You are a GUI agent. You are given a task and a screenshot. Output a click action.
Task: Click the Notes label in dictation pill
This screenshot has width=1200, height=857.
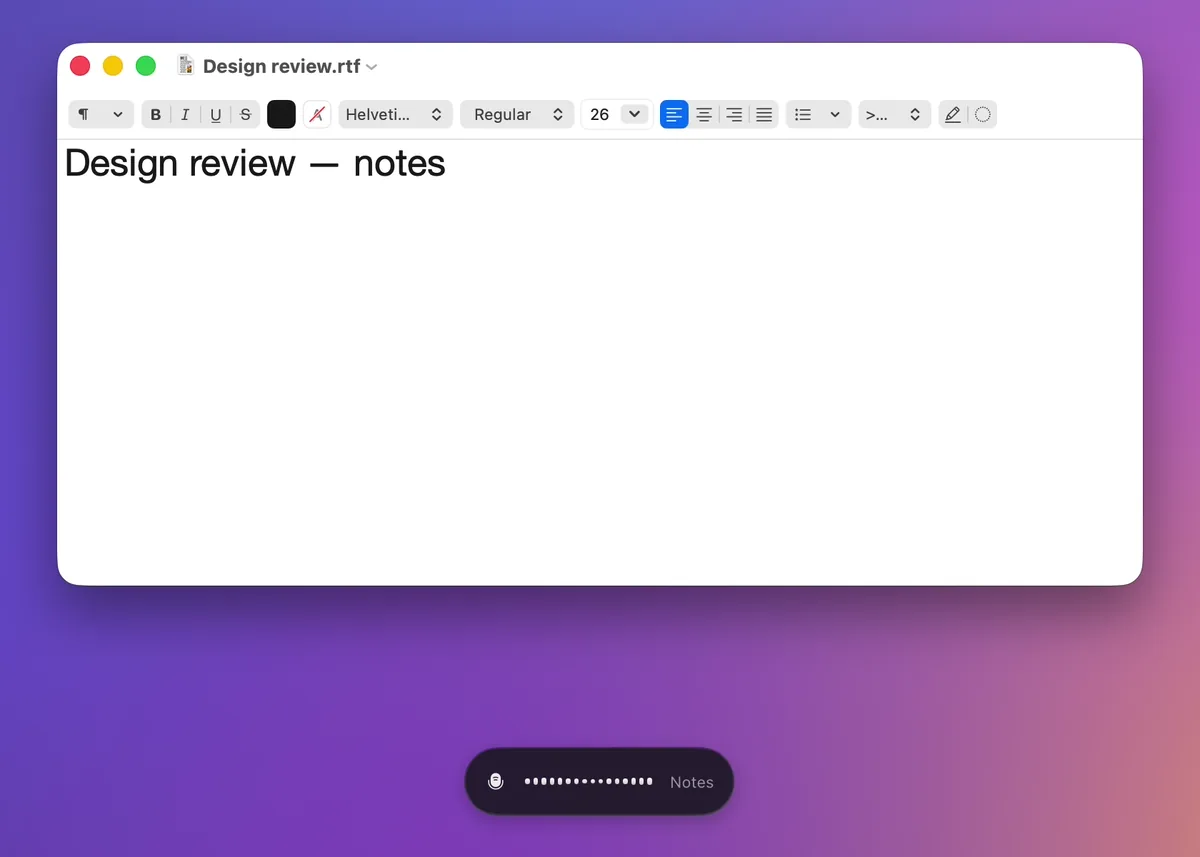(x=692, y=782)
